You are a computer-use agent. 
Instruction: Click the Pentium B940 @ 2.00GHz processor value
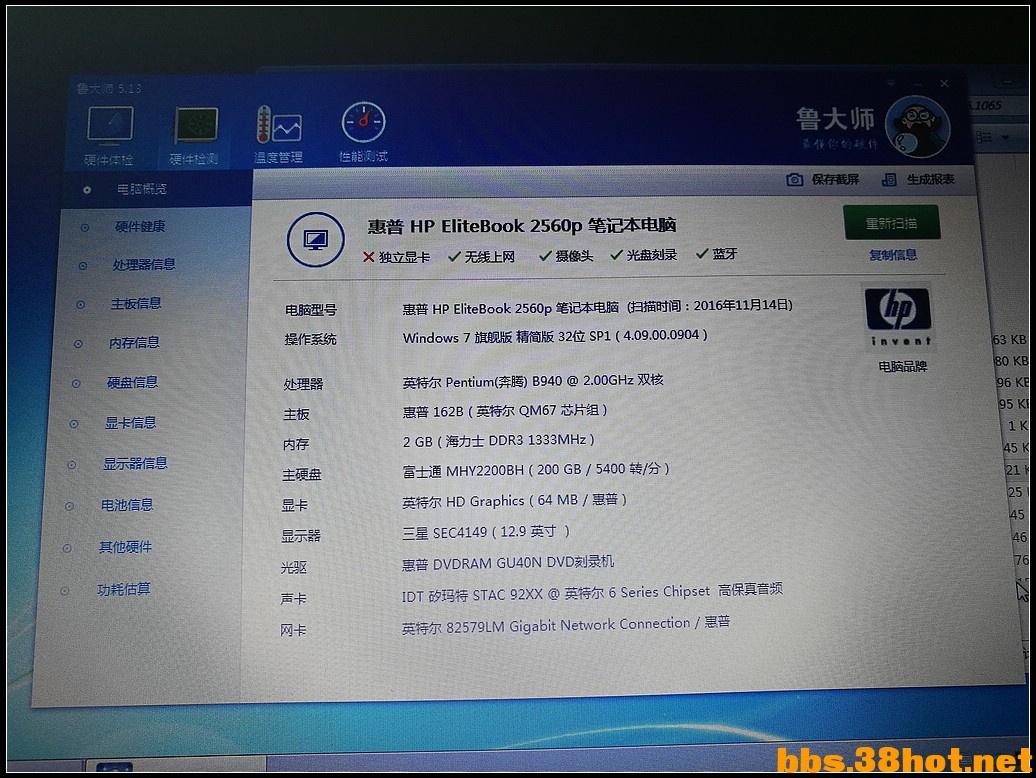pos(533,380)
